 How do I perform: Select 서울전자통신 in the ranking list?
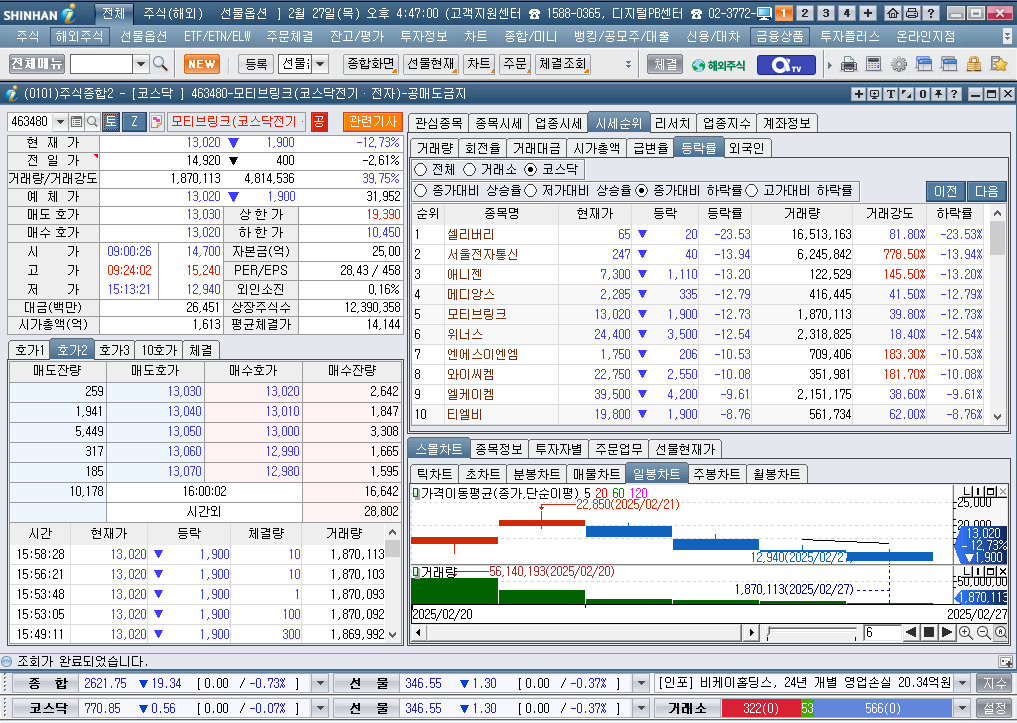click(x=483, y=254)
